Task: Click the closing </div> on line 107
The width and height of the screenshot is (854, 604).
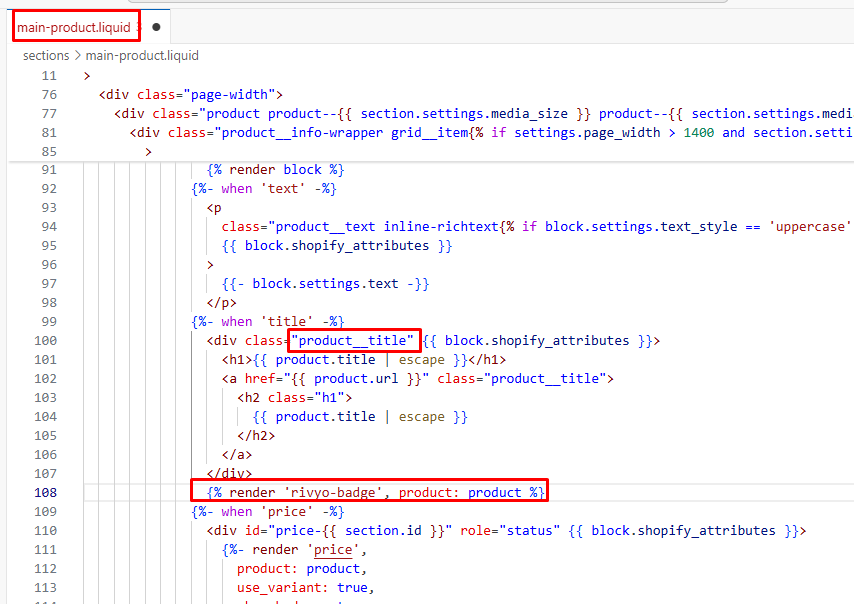Action: (229, 473)
